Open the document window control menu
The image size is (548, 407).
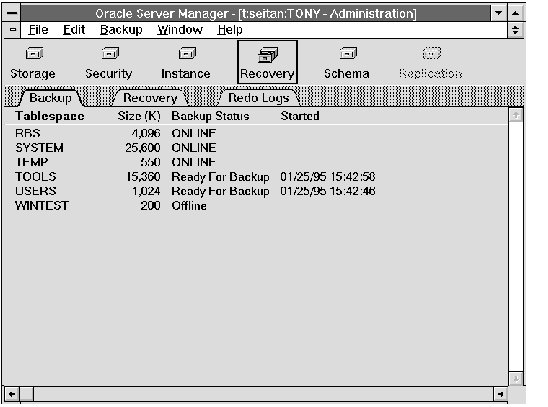13,30
